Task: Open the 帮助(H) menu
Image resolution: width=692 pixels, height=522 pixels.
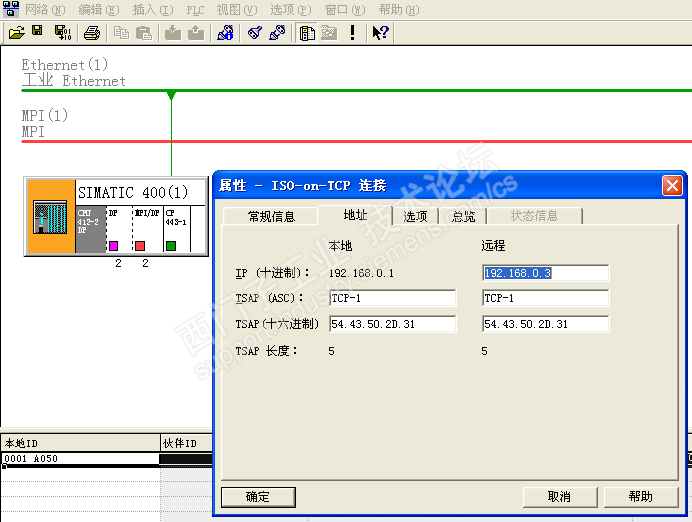Action: click(399, 9)
